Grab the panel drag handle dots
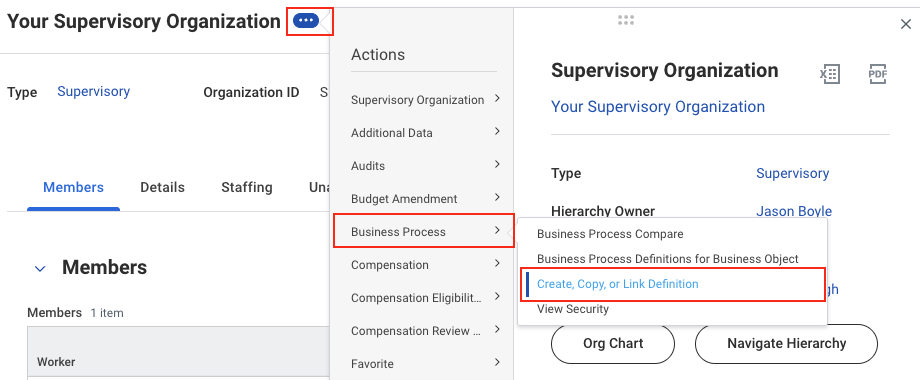 [626, 20]
